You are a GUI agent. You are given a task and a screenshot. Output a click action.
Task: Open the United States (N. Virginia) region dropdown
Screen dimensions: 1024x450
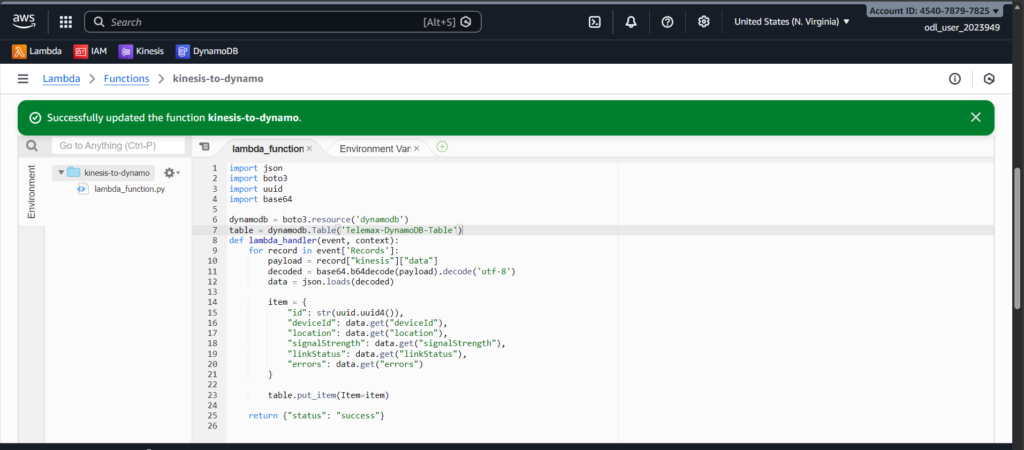point(791,22)
